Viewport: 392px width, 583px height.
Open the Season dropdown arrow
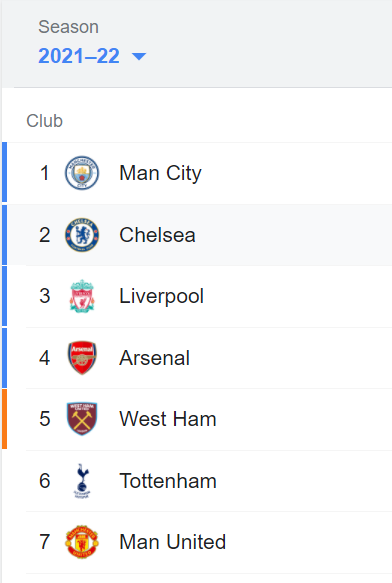[x=139, y=57]
